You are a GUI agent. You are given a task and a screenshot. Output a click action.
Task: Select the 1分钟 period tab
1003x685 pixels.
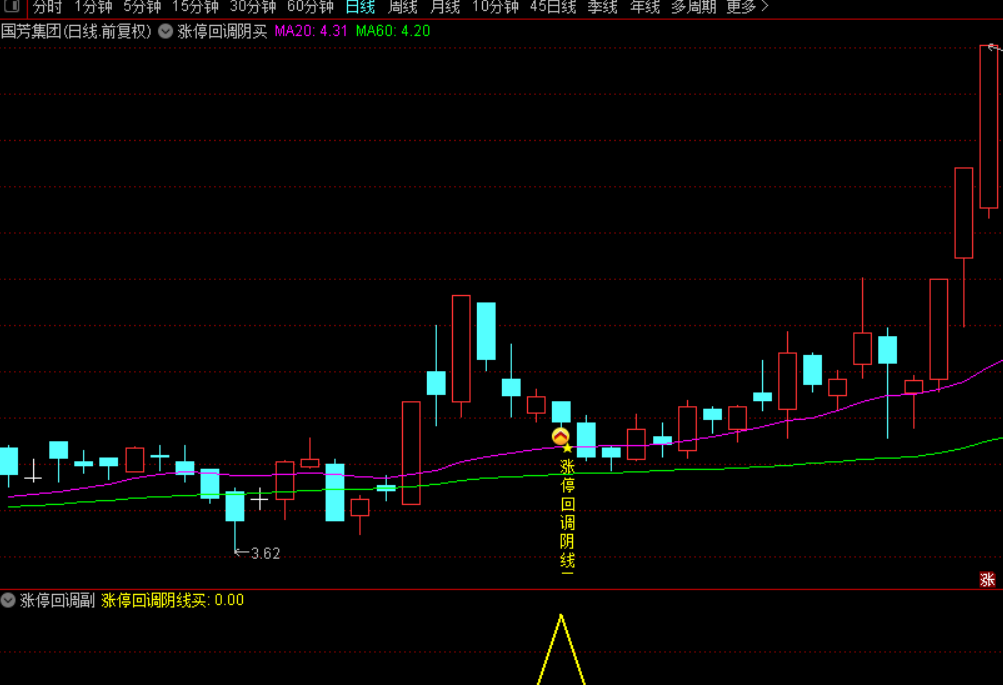coord(93,8)
